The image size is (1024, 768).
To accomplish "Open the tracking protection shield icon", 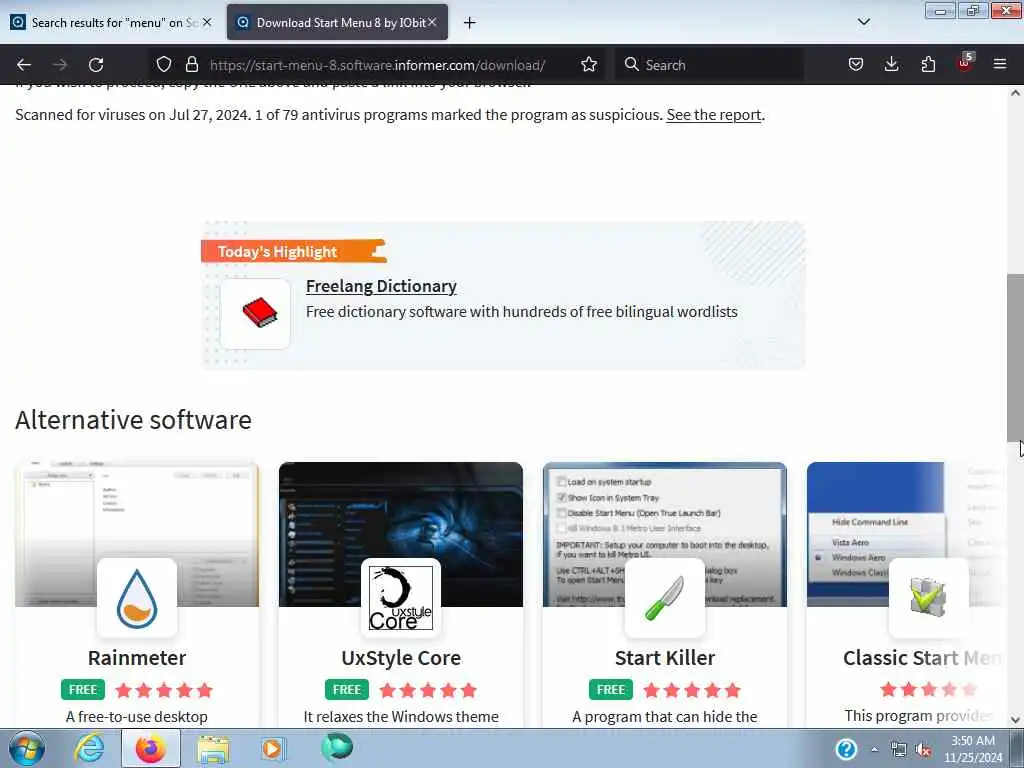I will coord(164,64).
